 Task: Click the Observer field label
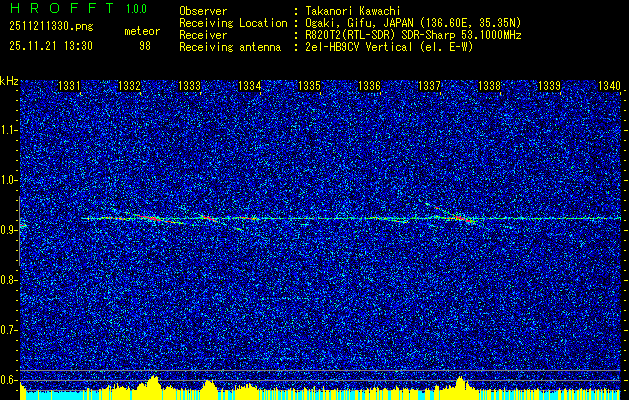(203, 11)
